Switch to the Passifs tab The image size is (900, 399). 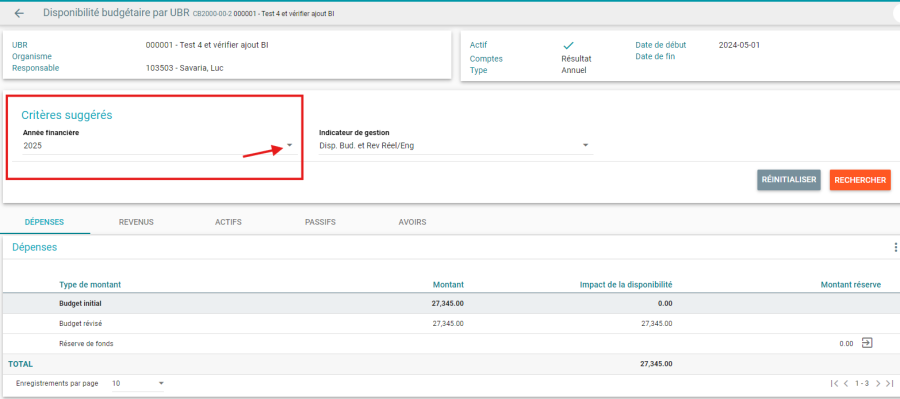(x=320, y=222)
